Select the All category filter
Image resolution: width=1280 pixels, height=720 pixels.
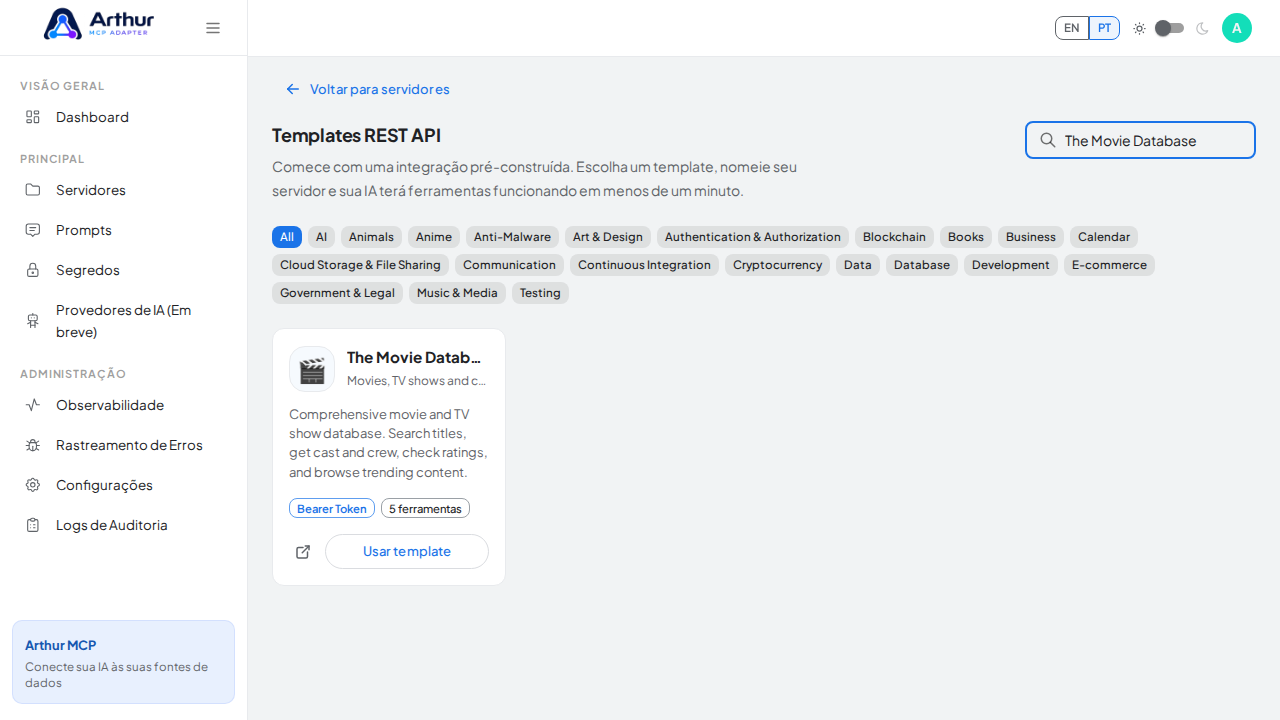[x=287, y=237]
